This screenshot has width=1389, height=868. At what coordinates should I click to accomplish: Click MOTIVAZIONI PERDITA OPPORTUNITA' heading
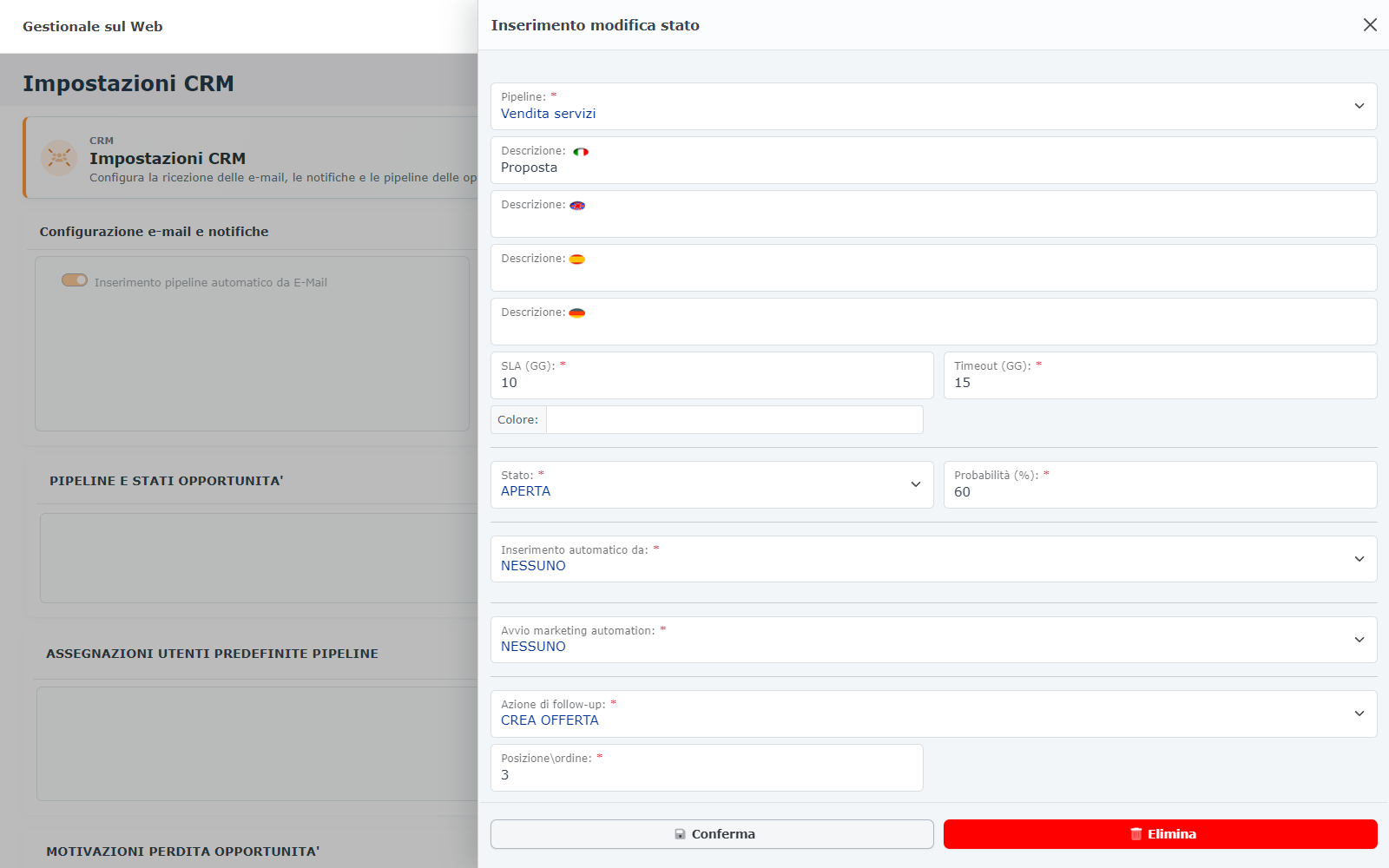pyautogui.click(x=183, y=852)
